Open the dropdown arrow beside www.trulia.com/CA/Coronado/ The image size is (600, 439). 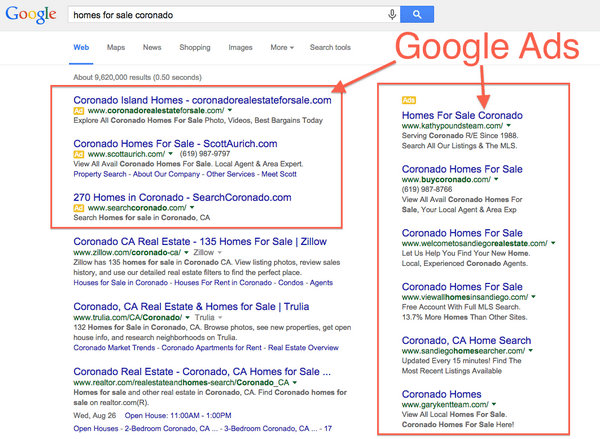pyautogui.click(x=188, y=318)
